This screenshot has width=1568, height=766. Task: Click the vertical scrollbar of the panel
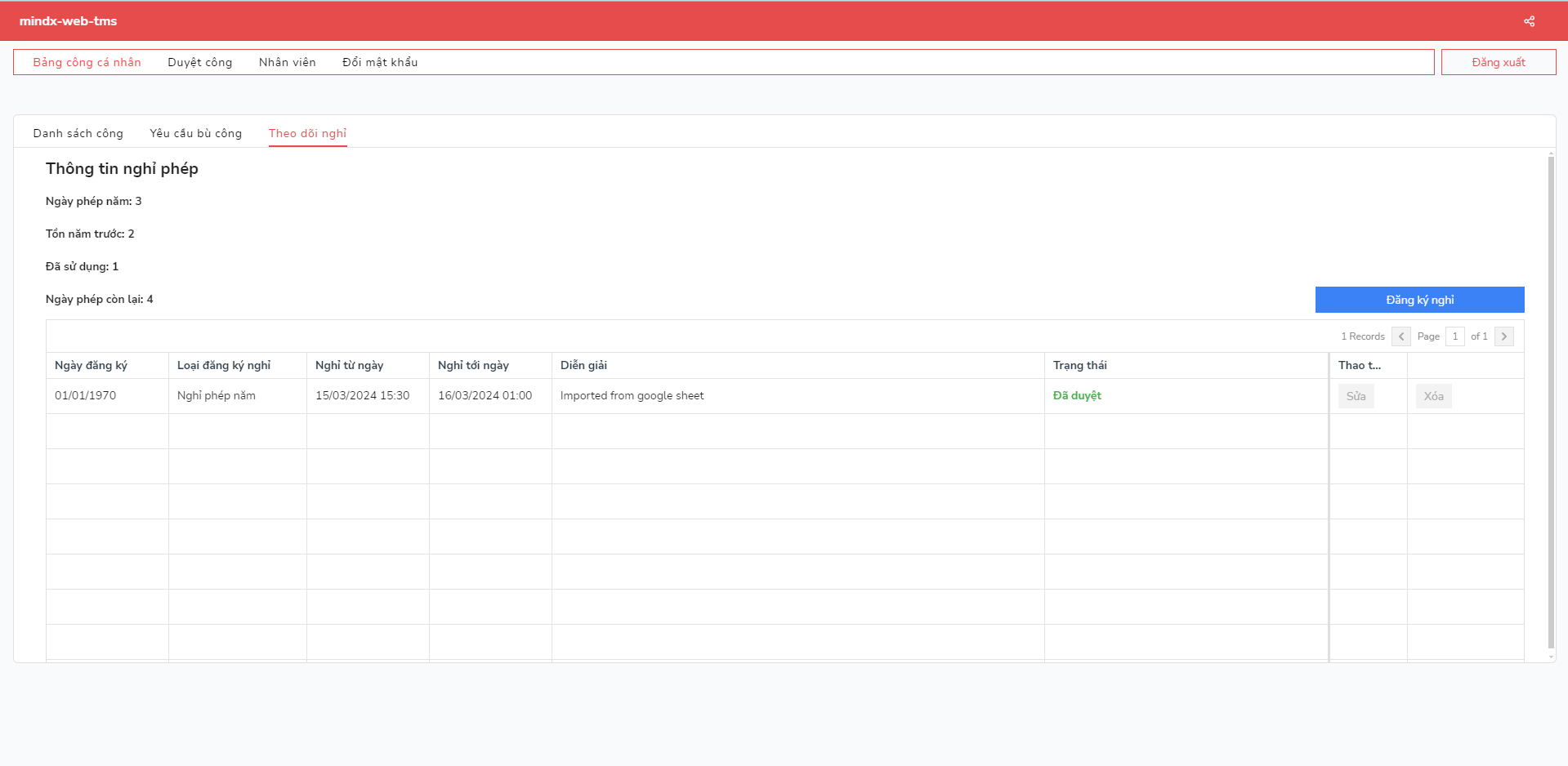coord(1551,400)
